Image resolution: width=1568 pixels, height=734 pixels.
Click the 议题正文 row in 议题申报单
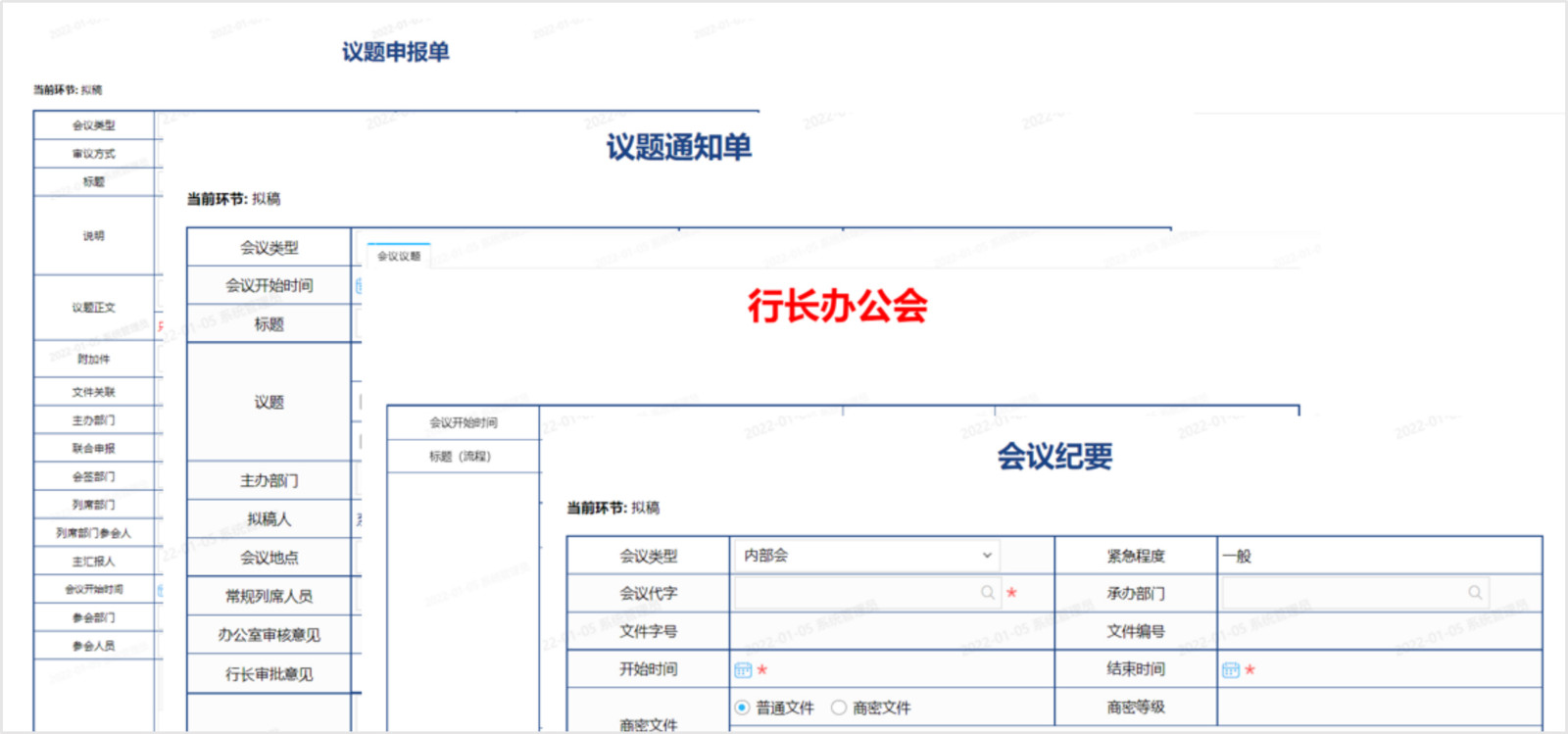pos(93,308)
